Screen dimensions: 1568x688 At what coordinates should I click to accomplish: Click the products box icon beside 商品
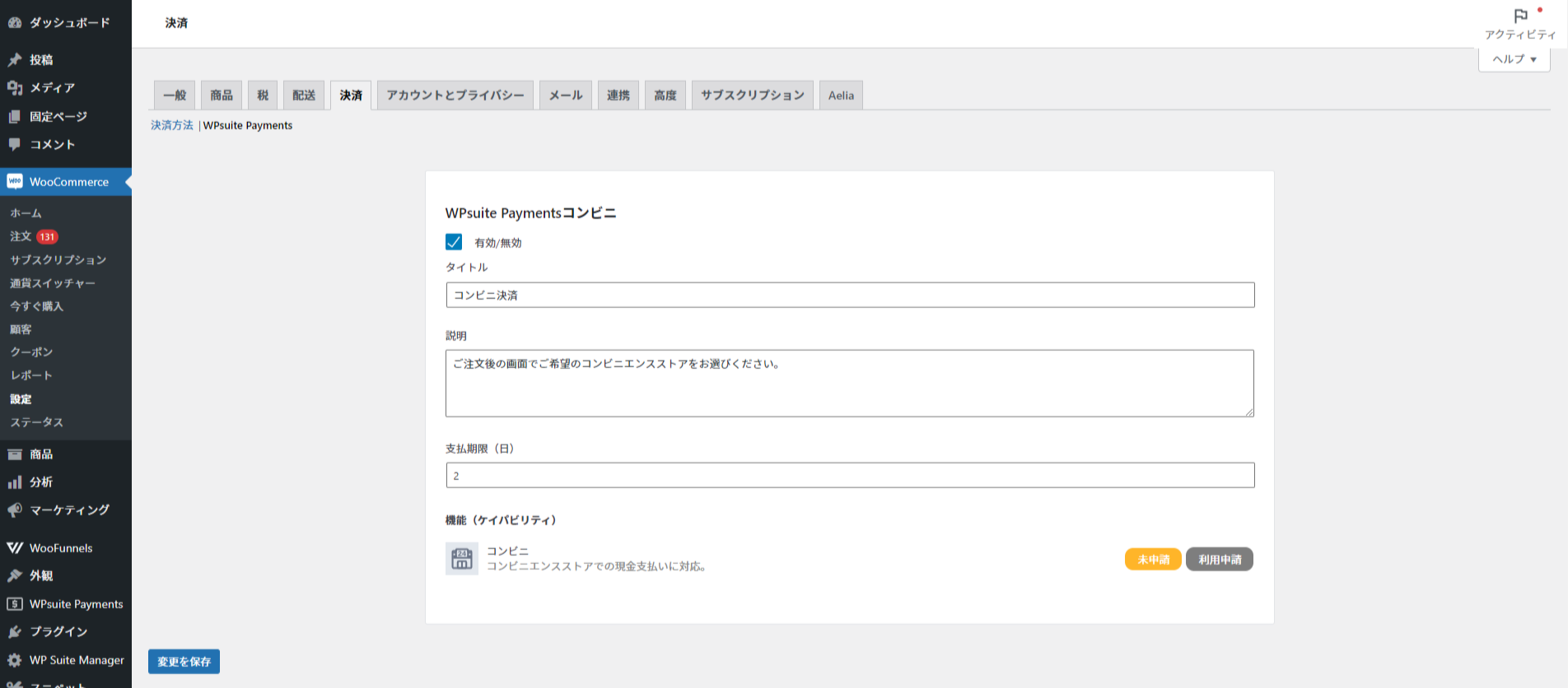tap(15, 453)
